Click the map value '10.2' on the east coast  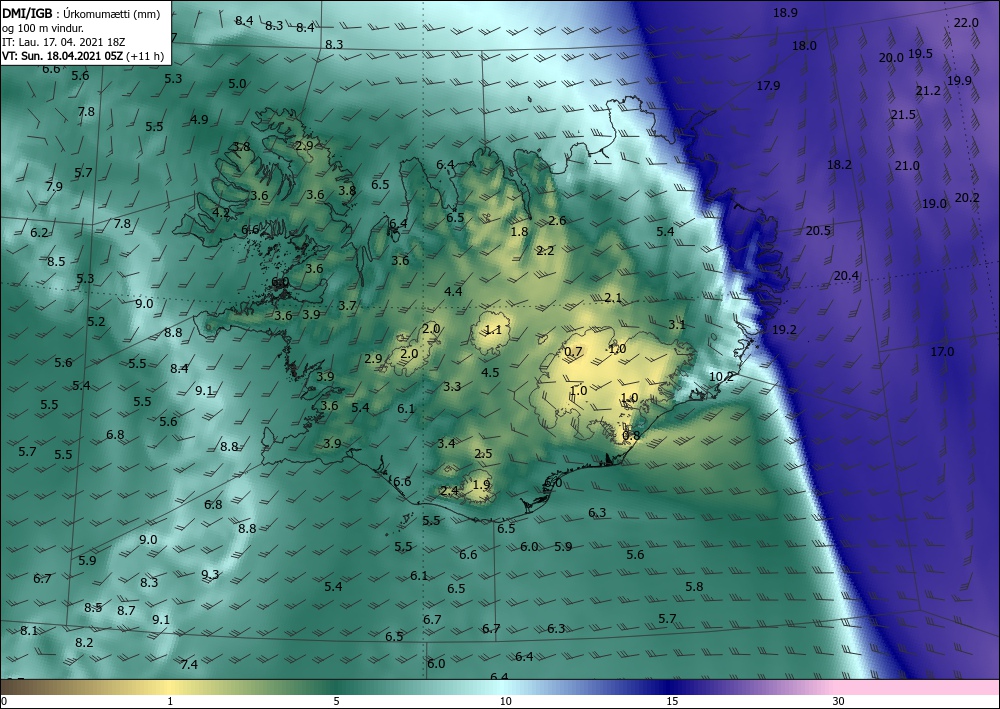(x=721, y=377)
